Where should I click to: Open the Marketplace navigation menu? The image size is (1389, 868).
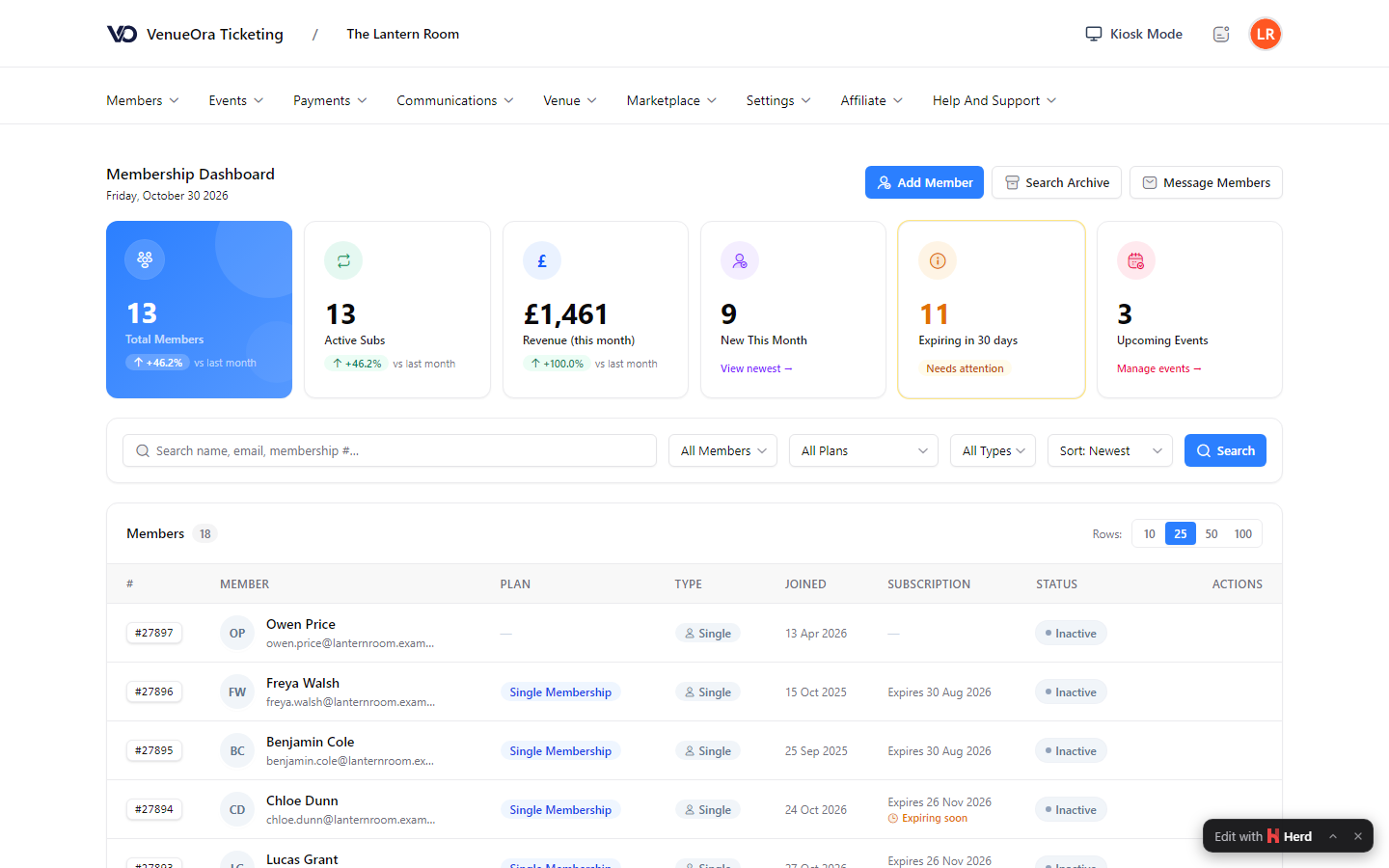tap(671, 100)
